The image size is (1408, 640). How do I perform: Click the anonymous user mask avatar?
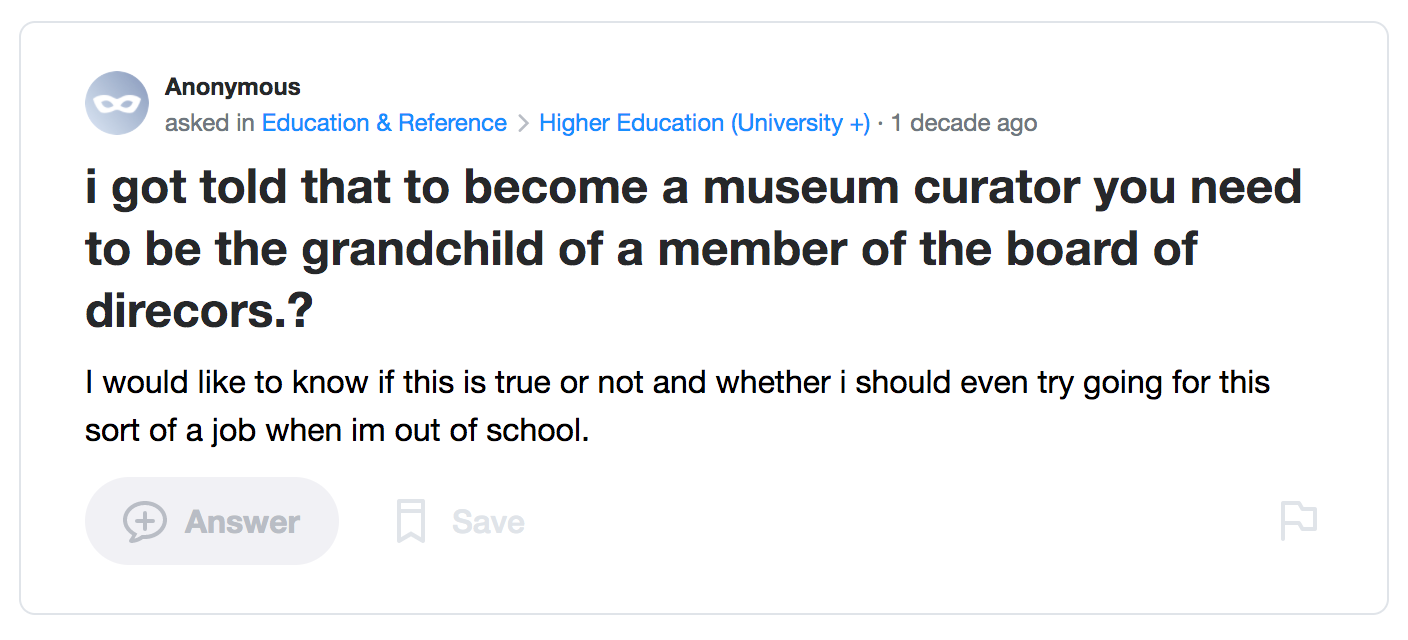[117, 103]
